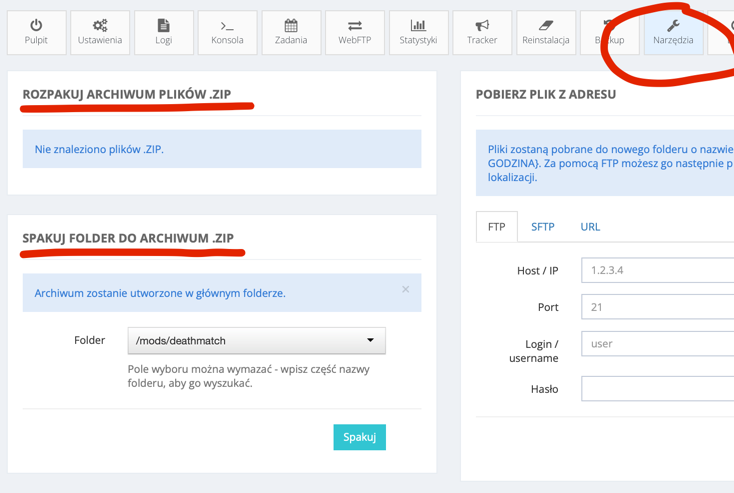734x493 pixels.
Task: Open the Pulpit power icon
Action: pos(36,26)
